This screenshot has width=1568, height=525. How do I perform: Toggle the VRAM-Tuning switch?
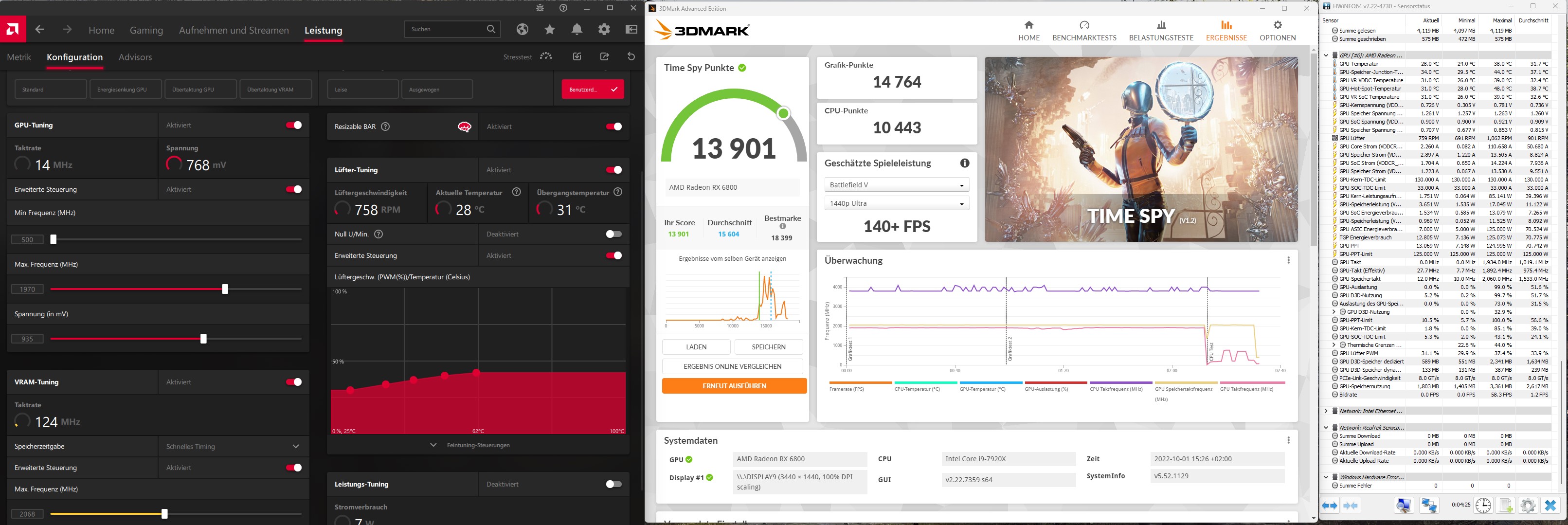coord(294,382)
